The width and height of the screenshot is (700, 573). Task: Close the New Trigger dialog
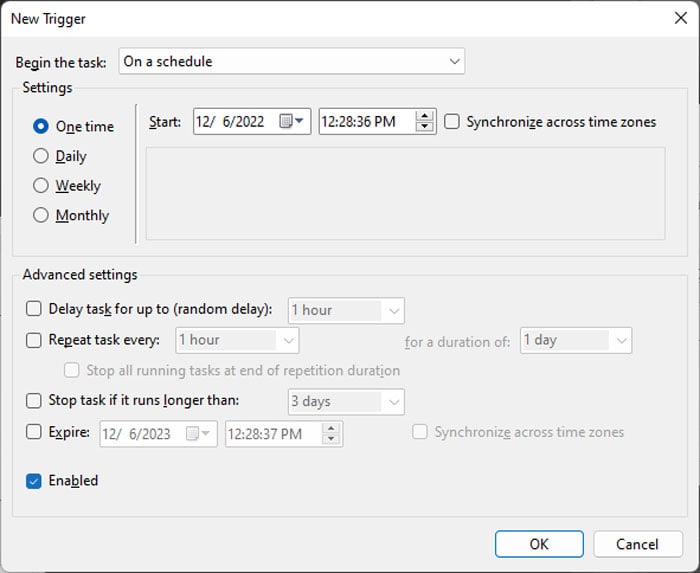click(680, 18)
